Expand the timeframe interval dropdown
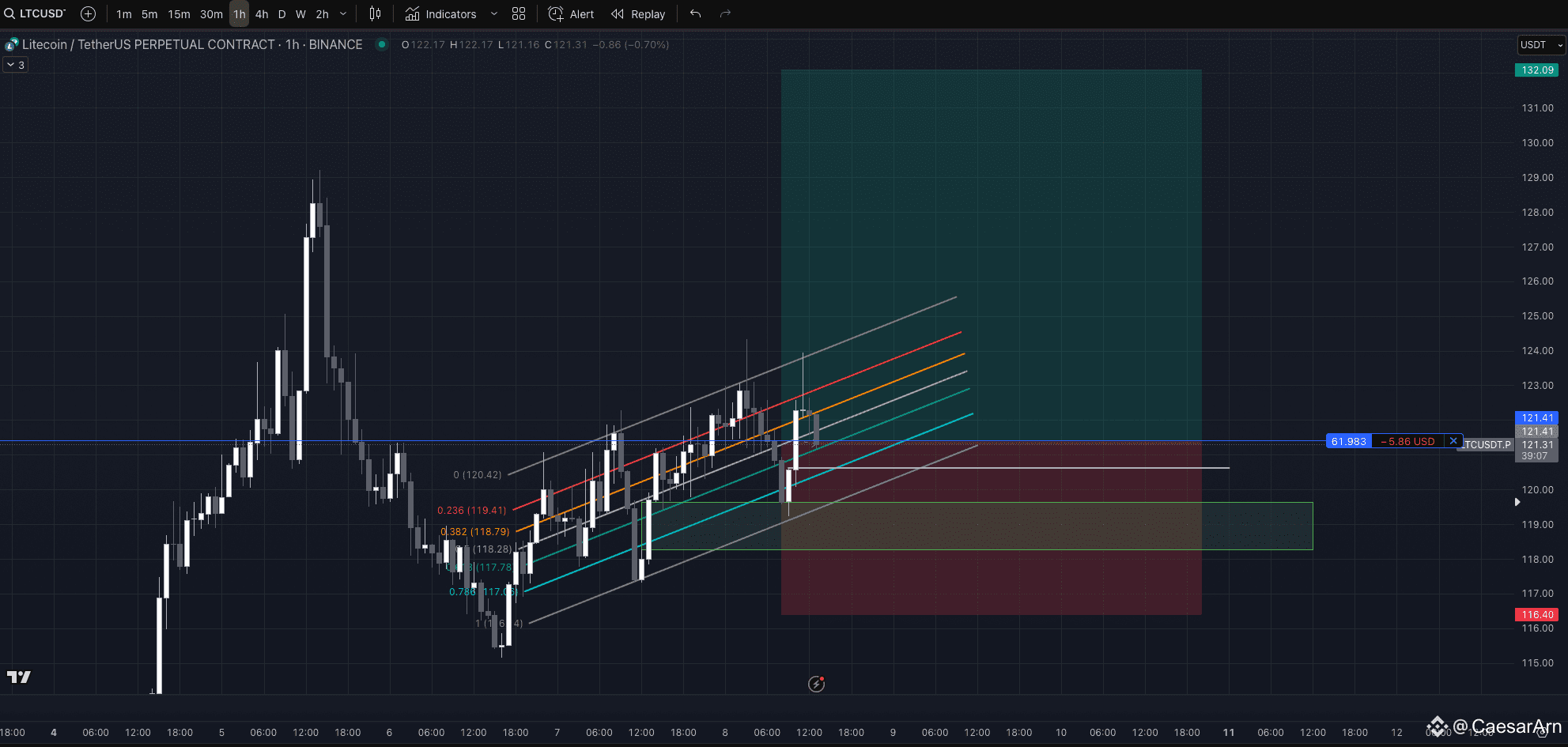Viewport: 1568px width, 747px height. (343, 14)
